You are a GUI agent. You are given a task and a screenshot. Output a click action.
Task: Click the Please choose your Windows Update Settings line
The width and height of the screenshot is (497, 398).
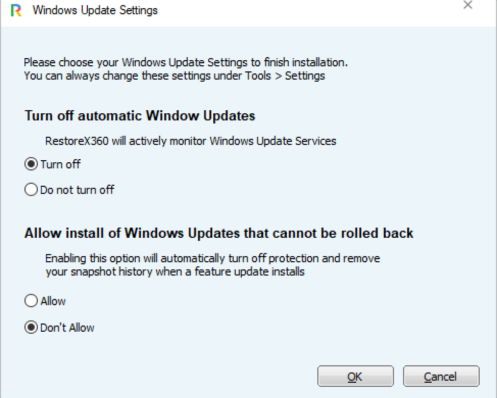[x=186, y=62]
